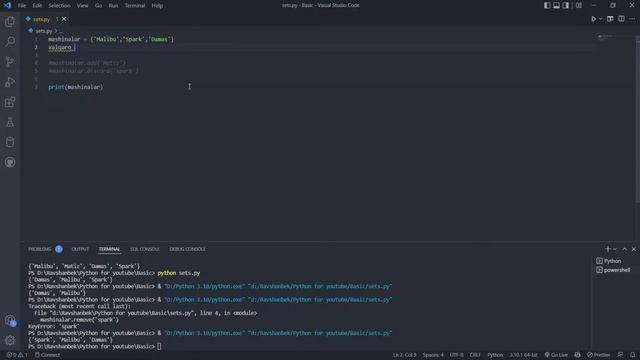Open the Accounts menu icon
This screenshot has width=640, height=360.
click(x=10, y=320)
